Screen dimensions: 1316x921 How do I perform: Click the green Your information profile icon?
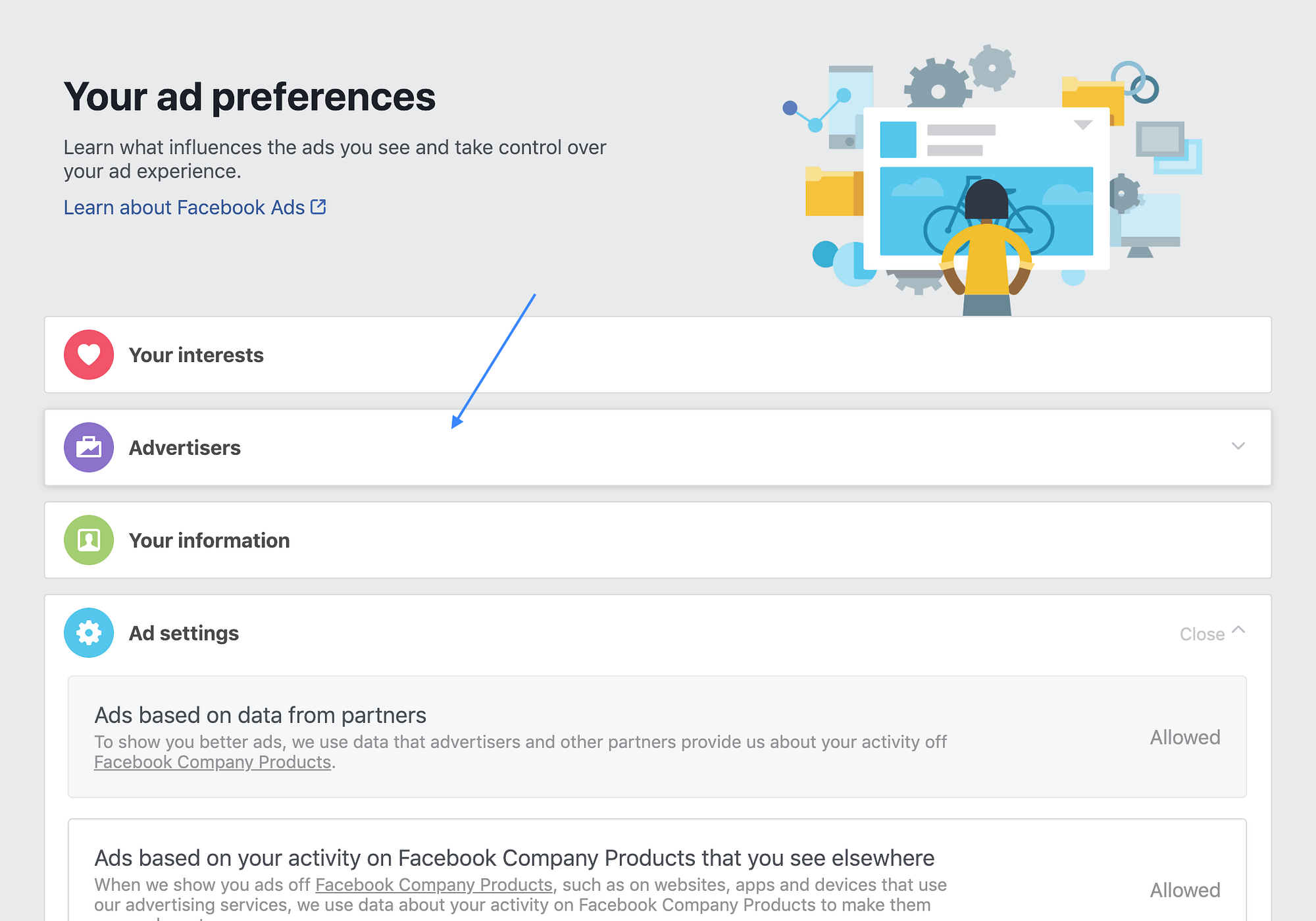(89, 540)
